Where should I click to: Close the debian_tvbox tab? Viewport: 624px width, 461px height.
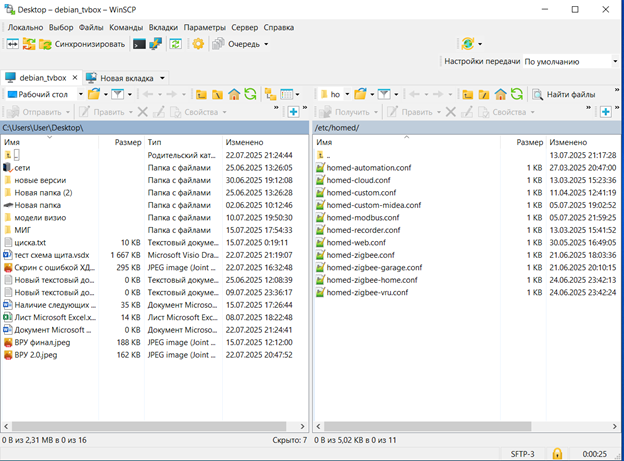click(74, 78)
